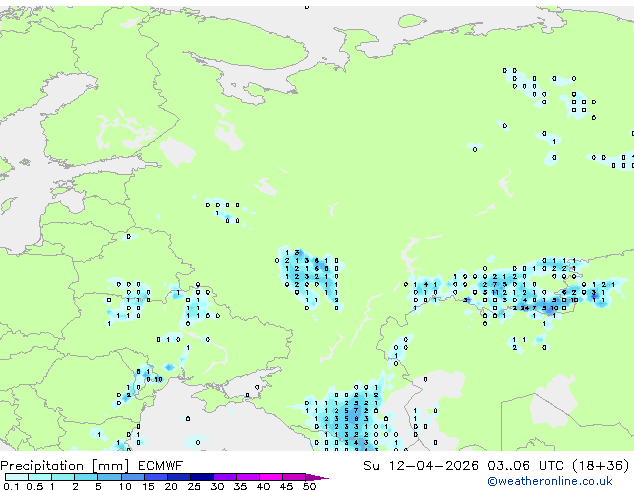Pick the 20–25 mm dark blue swatch

pos(179,477)
